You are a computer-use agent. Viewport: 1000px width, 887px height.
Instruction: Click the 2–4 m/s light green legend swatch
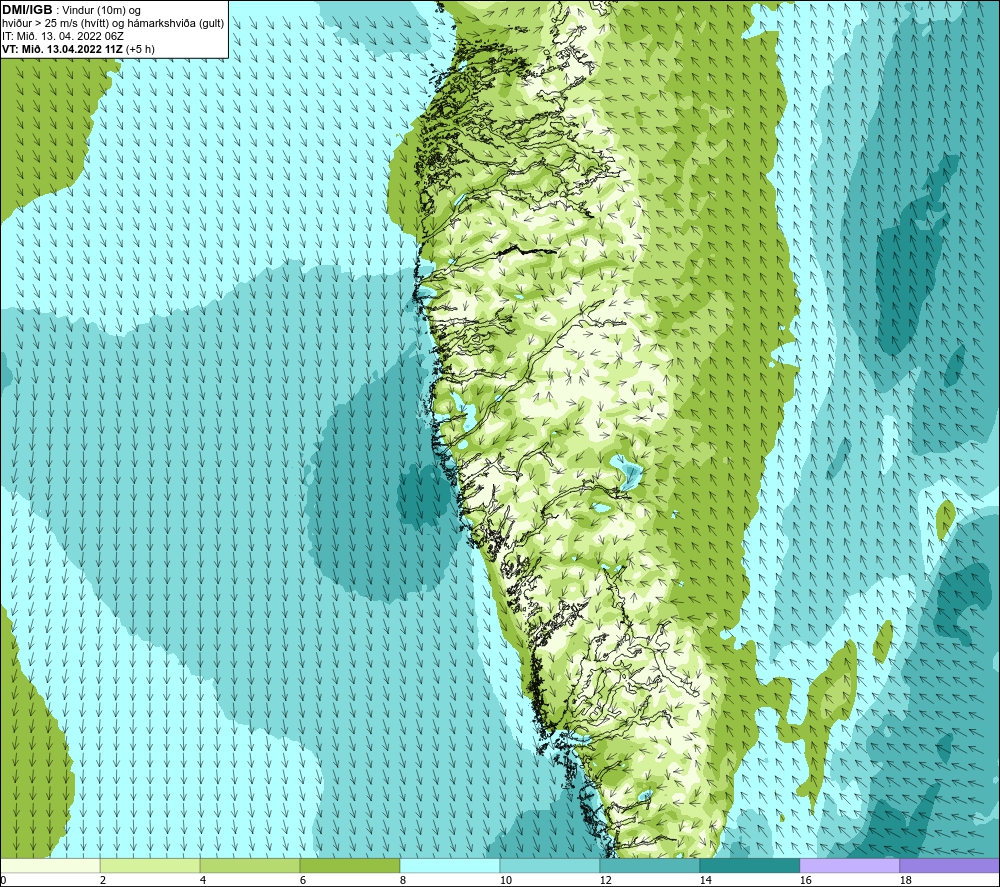[x=150, y=865]
